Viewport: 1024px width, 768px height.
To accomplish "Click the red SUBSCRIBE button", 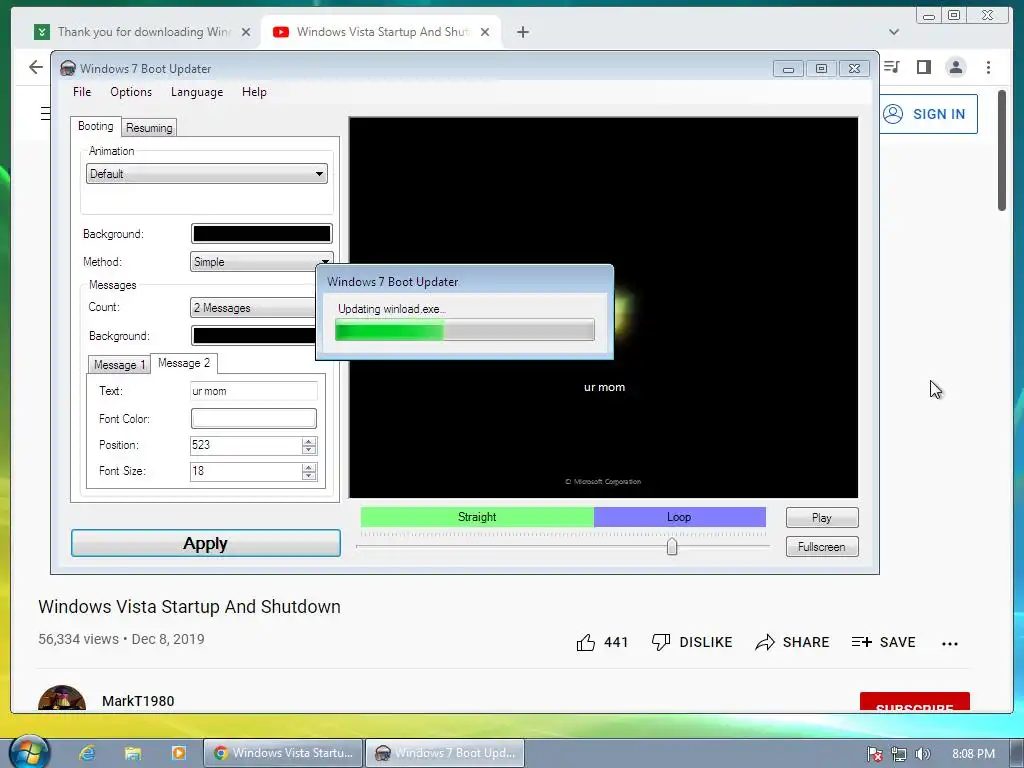I will click(x=914, y=701).
